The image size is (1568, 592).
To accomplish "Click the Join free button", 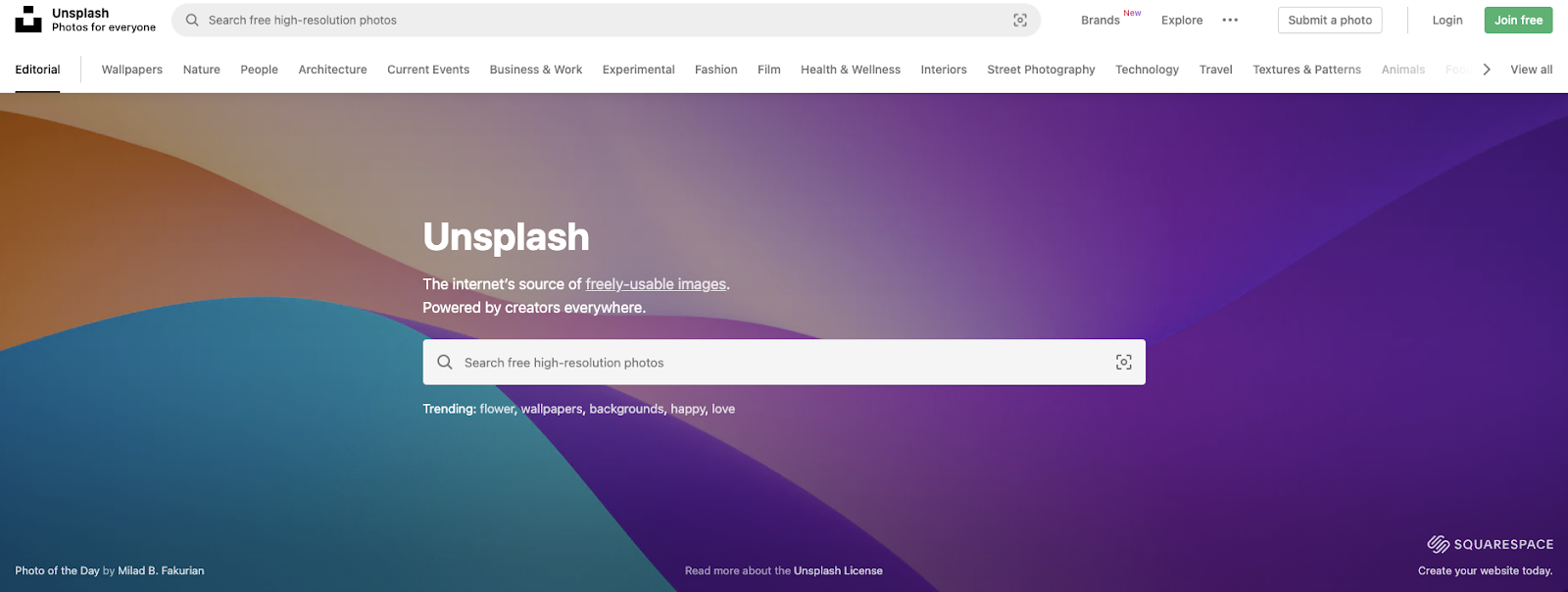I will pos(1518,20).
